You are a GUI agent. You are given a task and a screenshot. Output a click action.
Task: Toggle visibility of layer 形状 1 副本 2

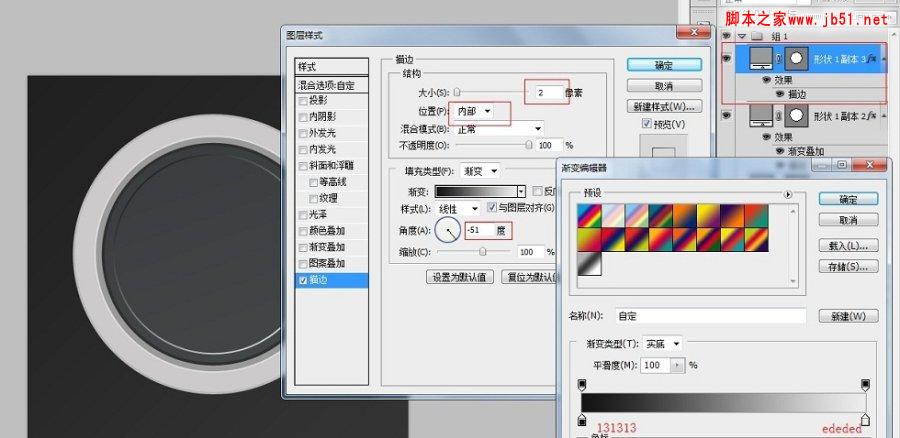[727, 115]
